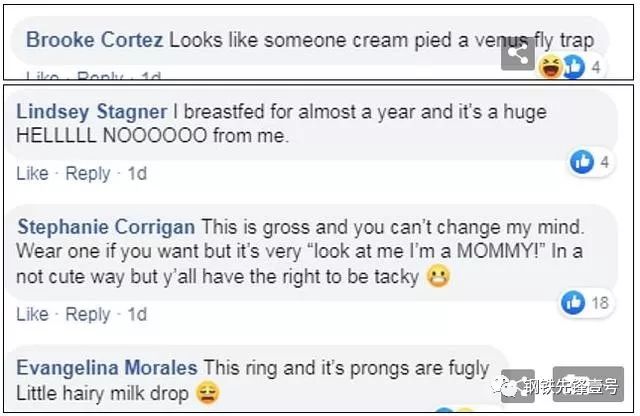Reply to Stephanie Corrigan's comment

click(88, 315)
